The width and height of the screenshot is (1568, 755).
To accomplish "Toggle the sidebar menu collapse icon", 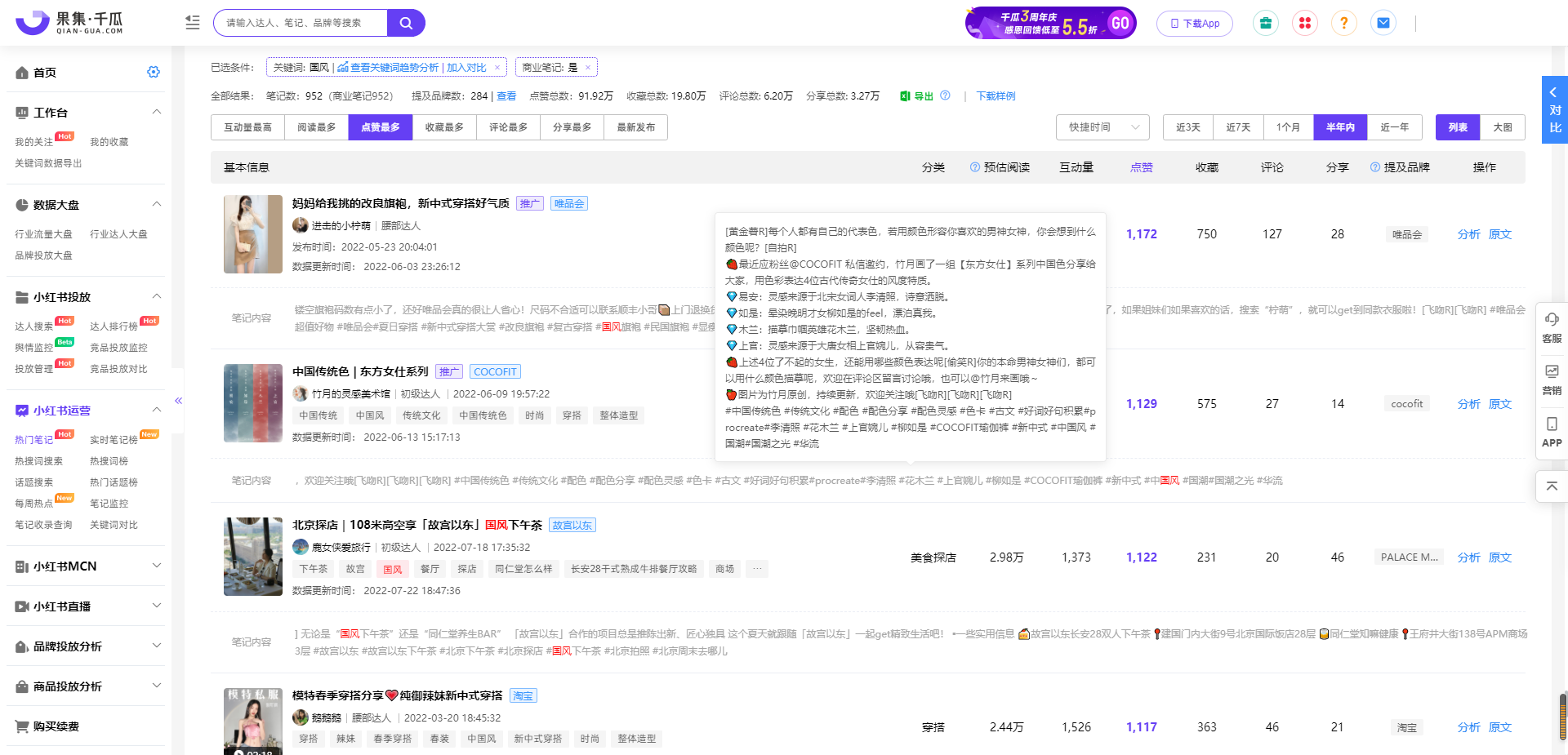I will pyautogui.click(x=193, y=23).
